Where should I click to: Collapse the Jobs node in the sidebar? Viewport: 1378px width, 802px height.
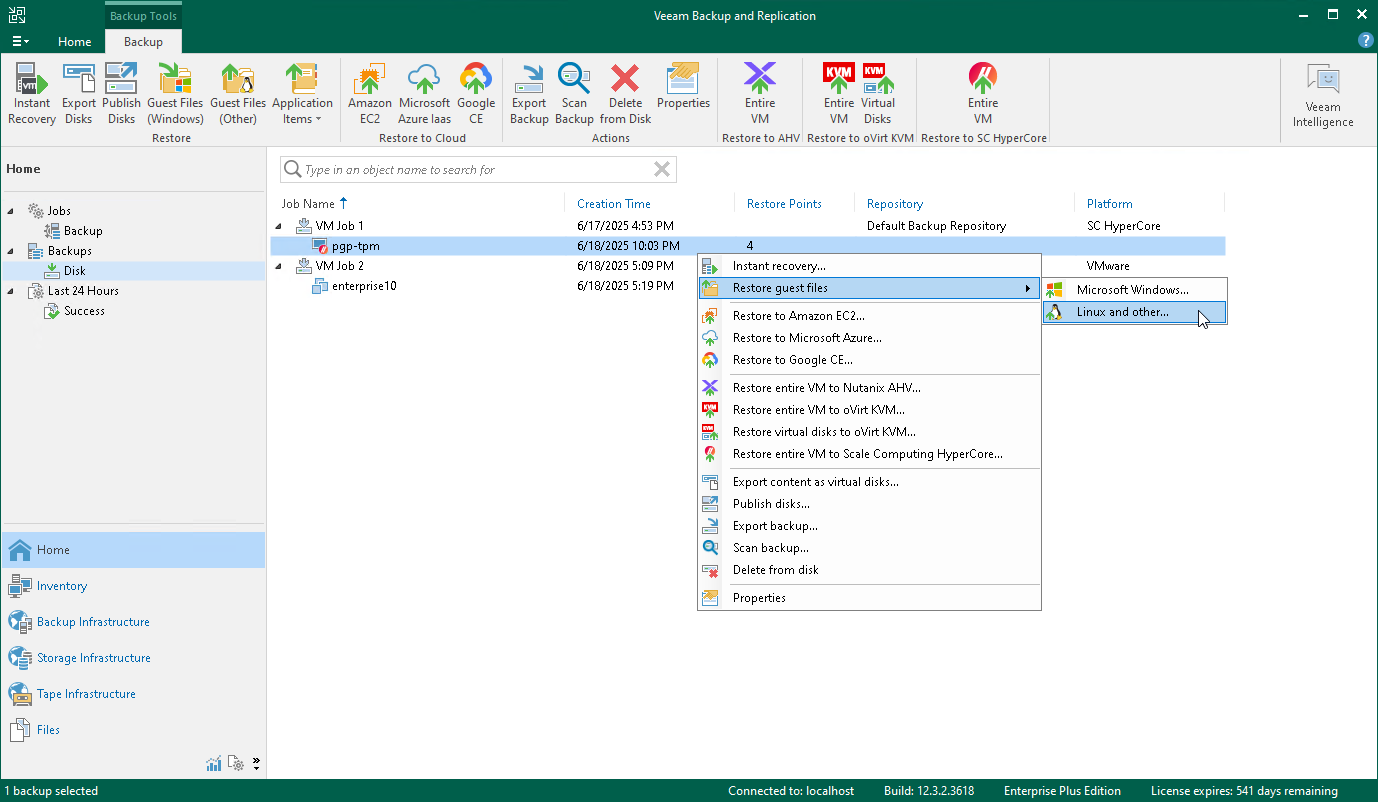coord(12,211)
